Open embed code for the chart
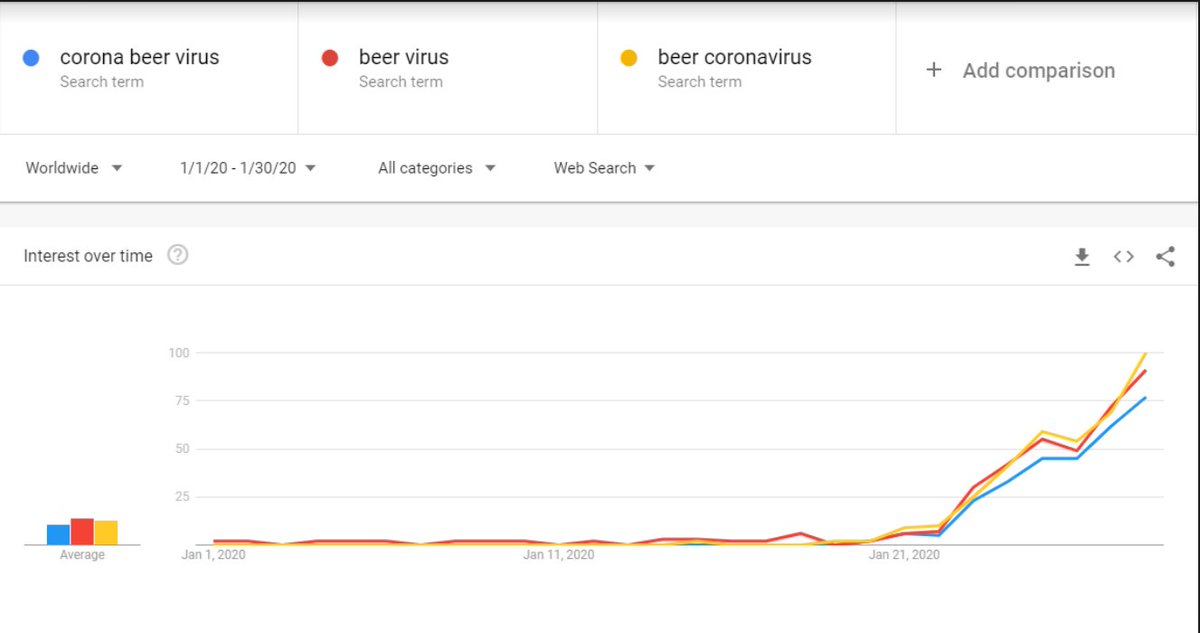1200x633 pixels. point(1123,257)
